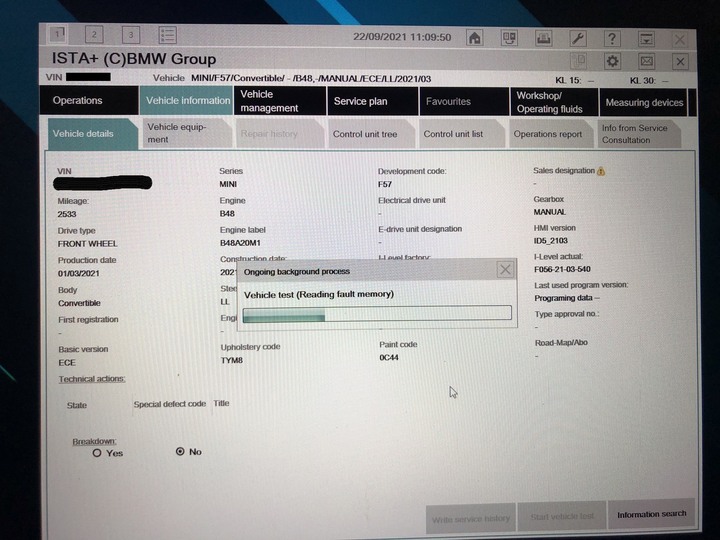Click the Information search button

651,514
